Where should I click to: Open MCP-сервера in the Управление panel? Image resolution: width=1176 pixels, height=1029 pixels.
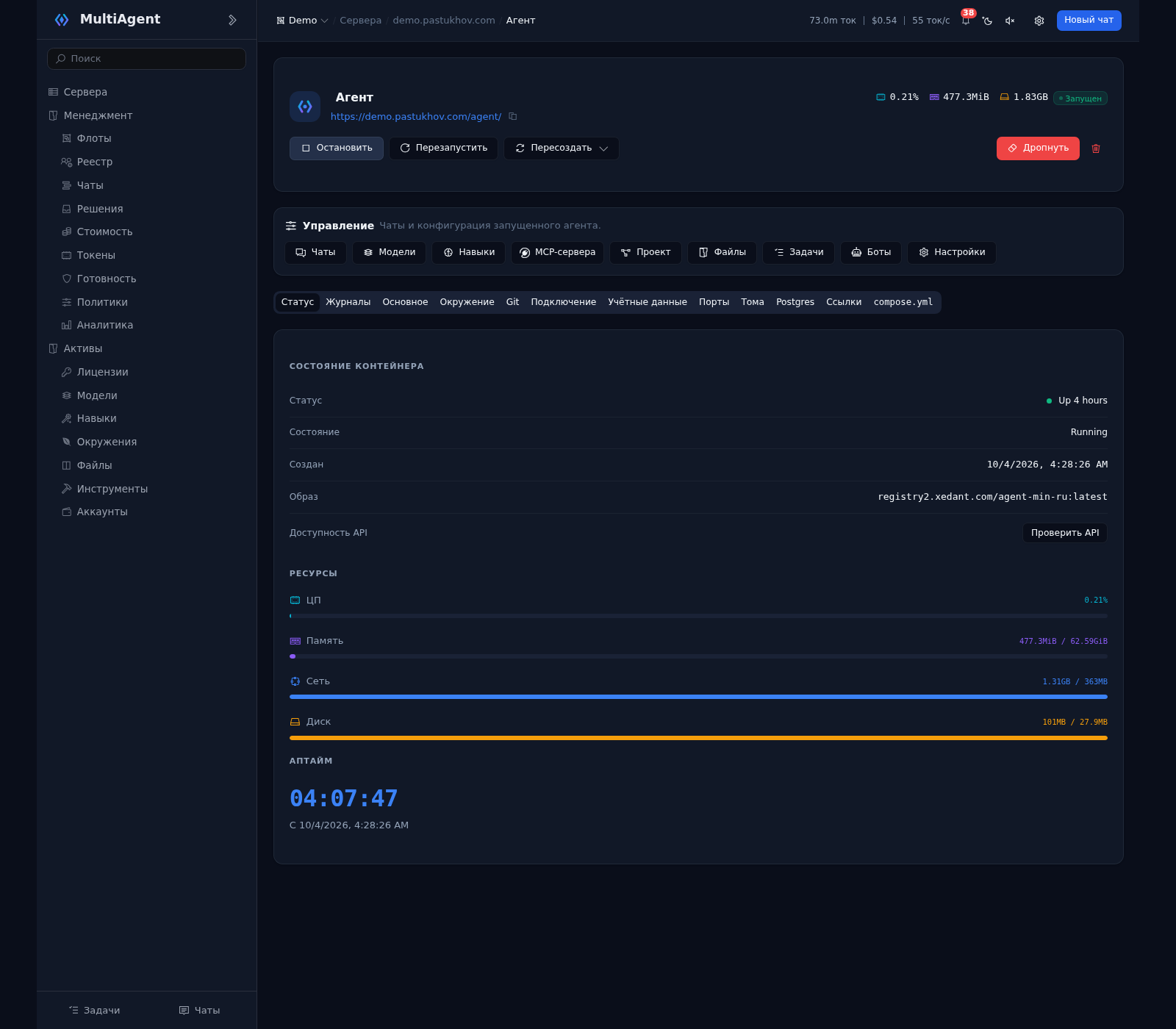(x=557, y=252)
